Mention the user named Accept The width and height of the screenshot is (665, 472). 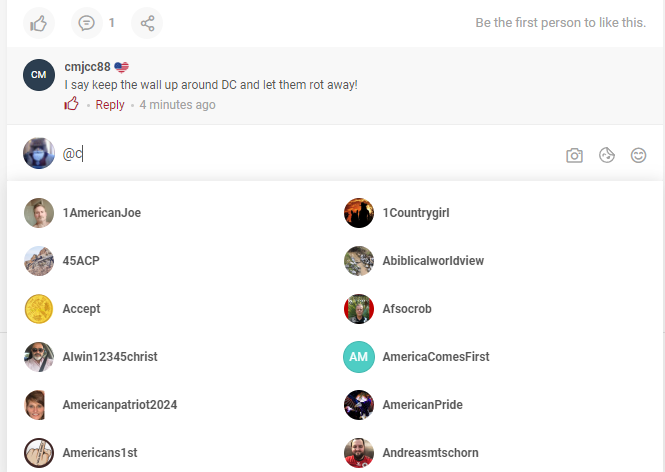click(172, 309)
